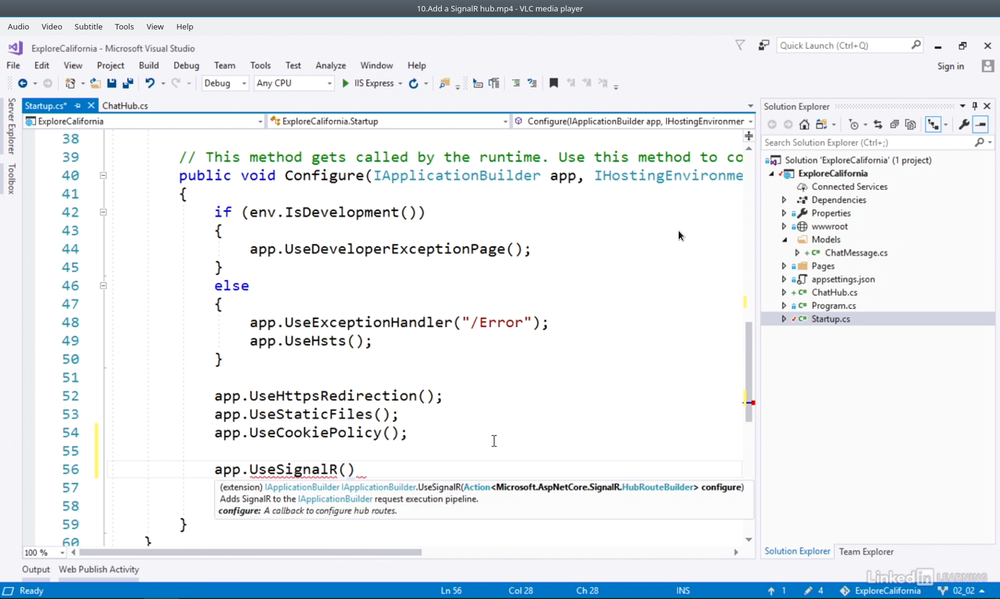Toggle Preview Selected Items button in Solution Explorer
1000x599 pixels.
coord(981,124)
